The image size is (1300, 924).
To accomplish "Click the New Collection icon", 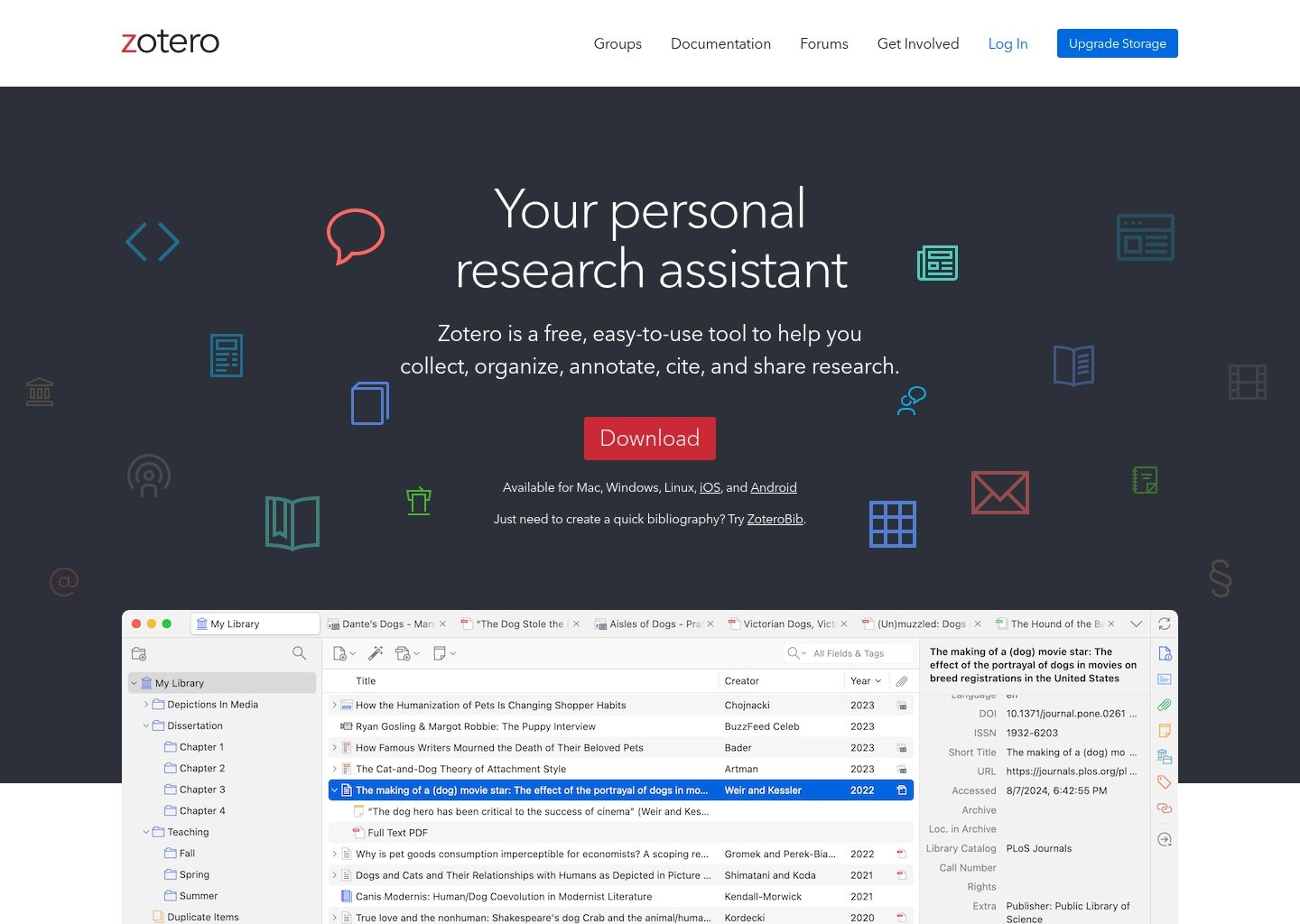I will coord(139,653).
